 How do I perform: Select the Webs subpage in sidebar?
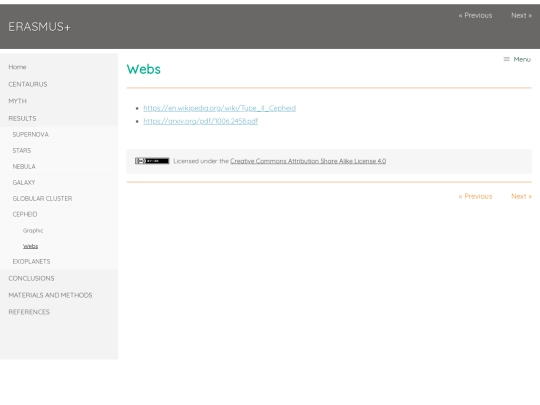[x=30, y=246]
